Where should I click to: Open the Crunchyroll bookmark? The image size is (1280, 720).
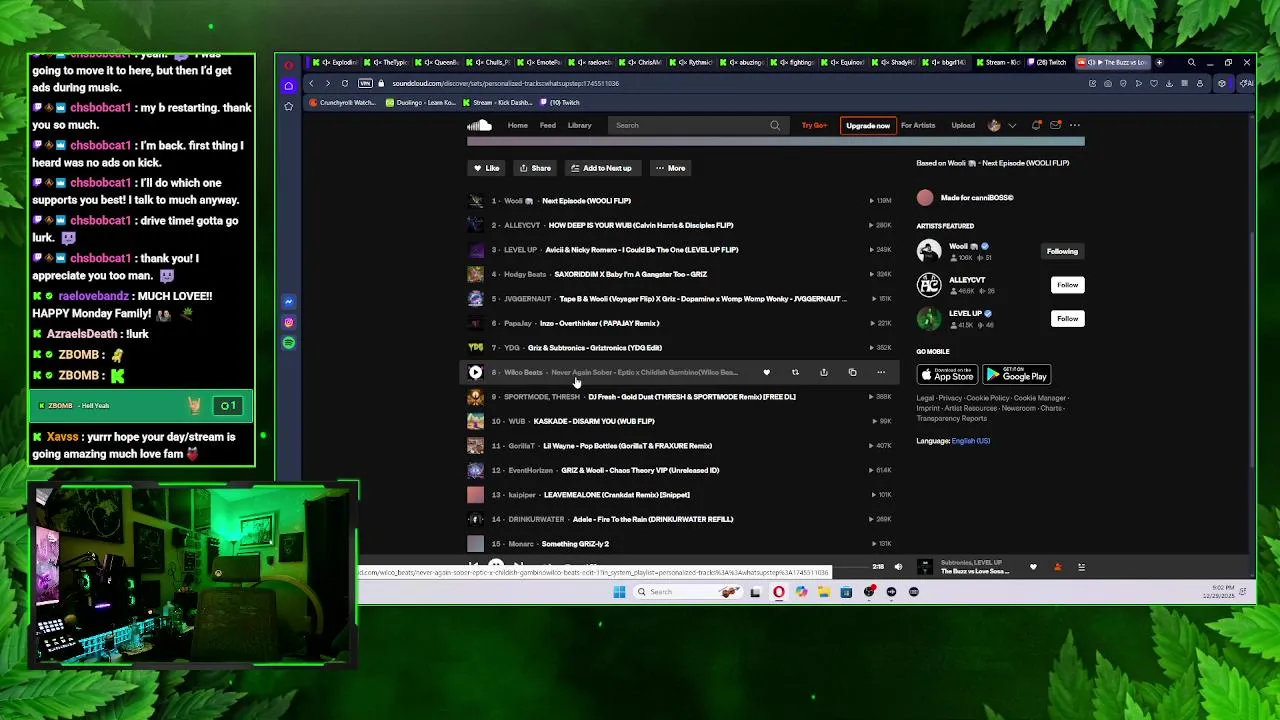pyautogui.click(x=342, y=102)
